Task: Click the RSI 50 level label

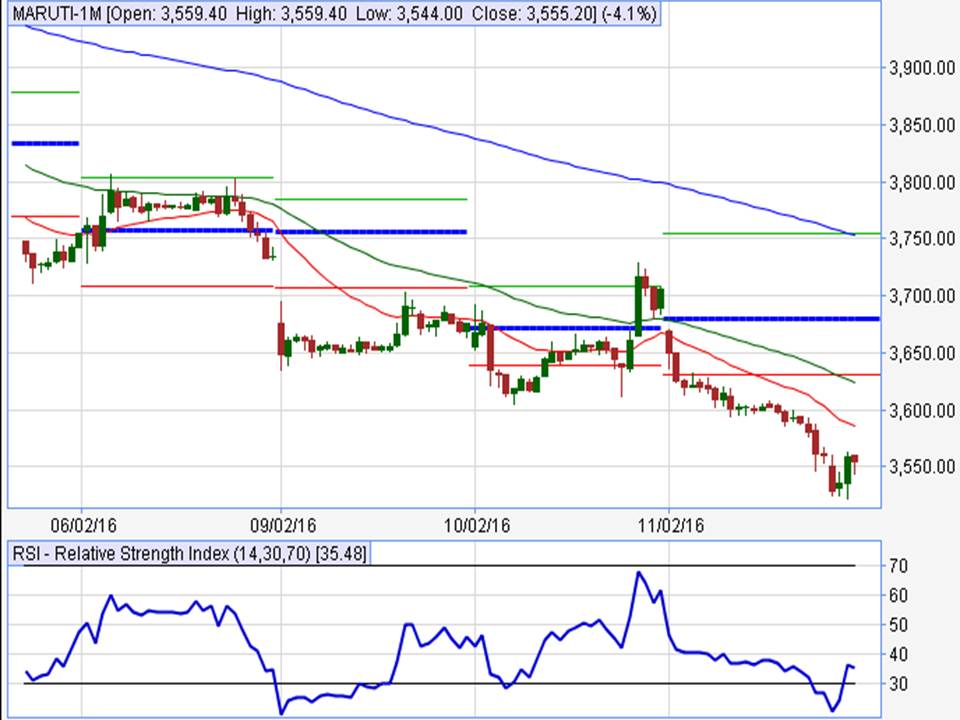Action: click(898, 625)
